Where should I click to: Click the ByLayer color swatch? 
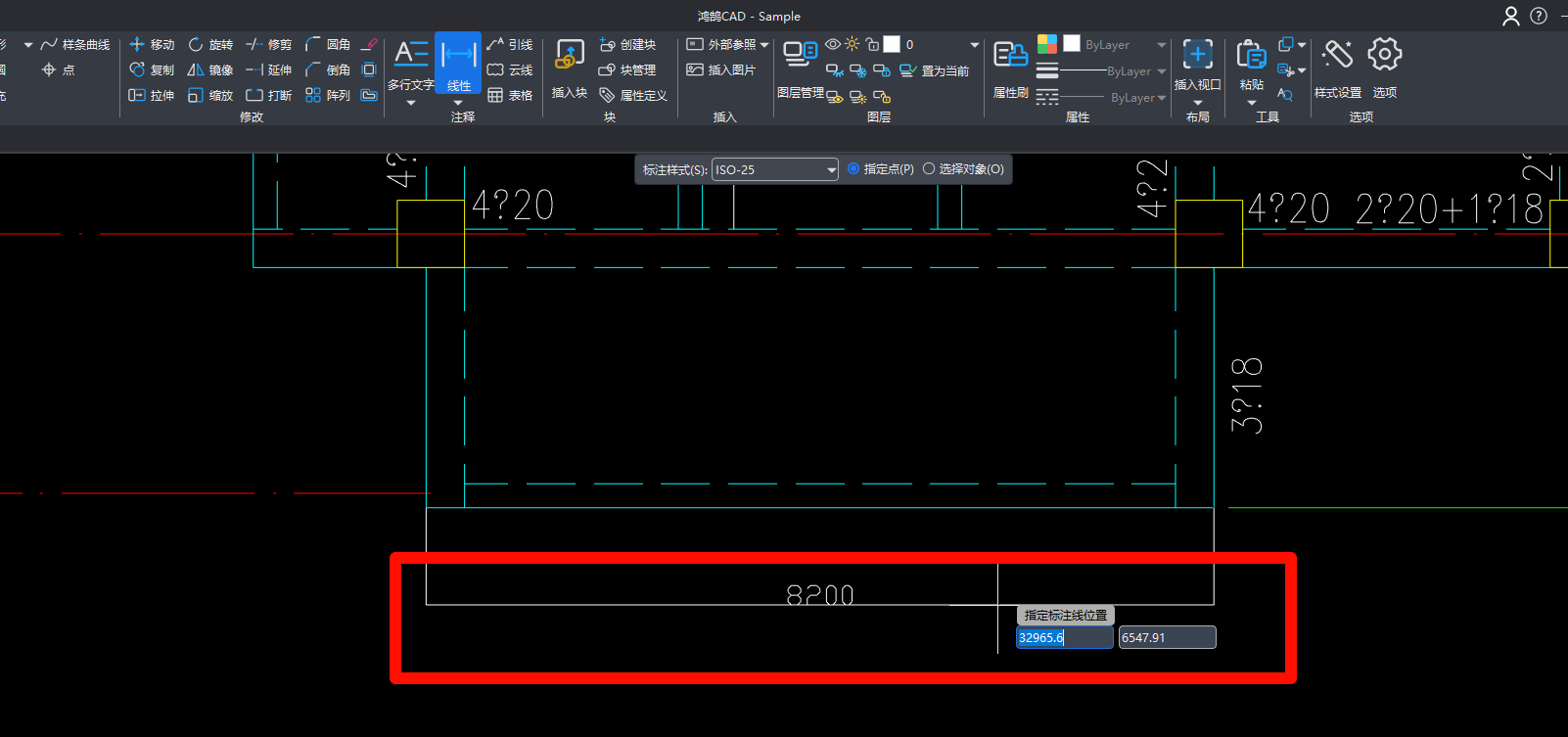coord(1072,44)
